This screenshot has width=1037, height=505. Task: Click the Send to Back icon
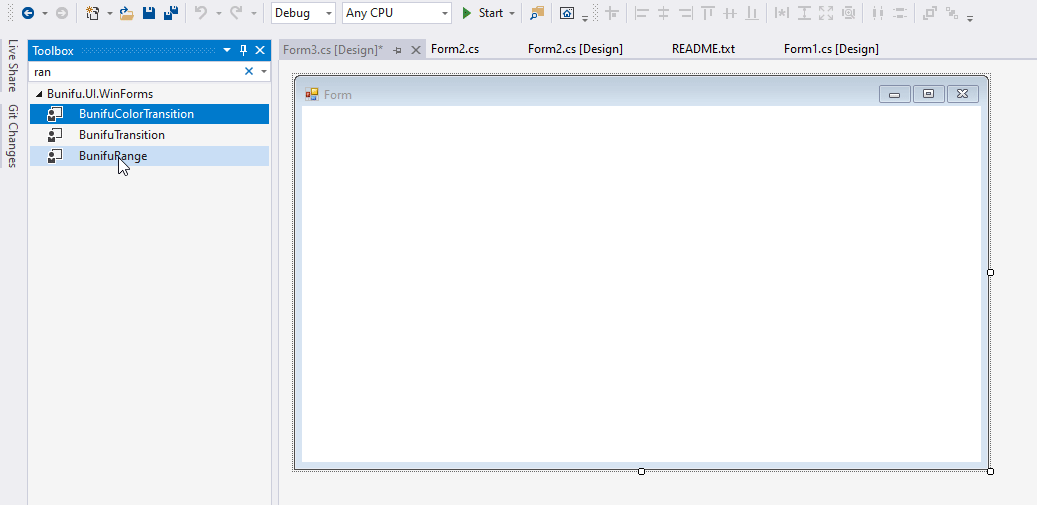click(x=952, y=13)
